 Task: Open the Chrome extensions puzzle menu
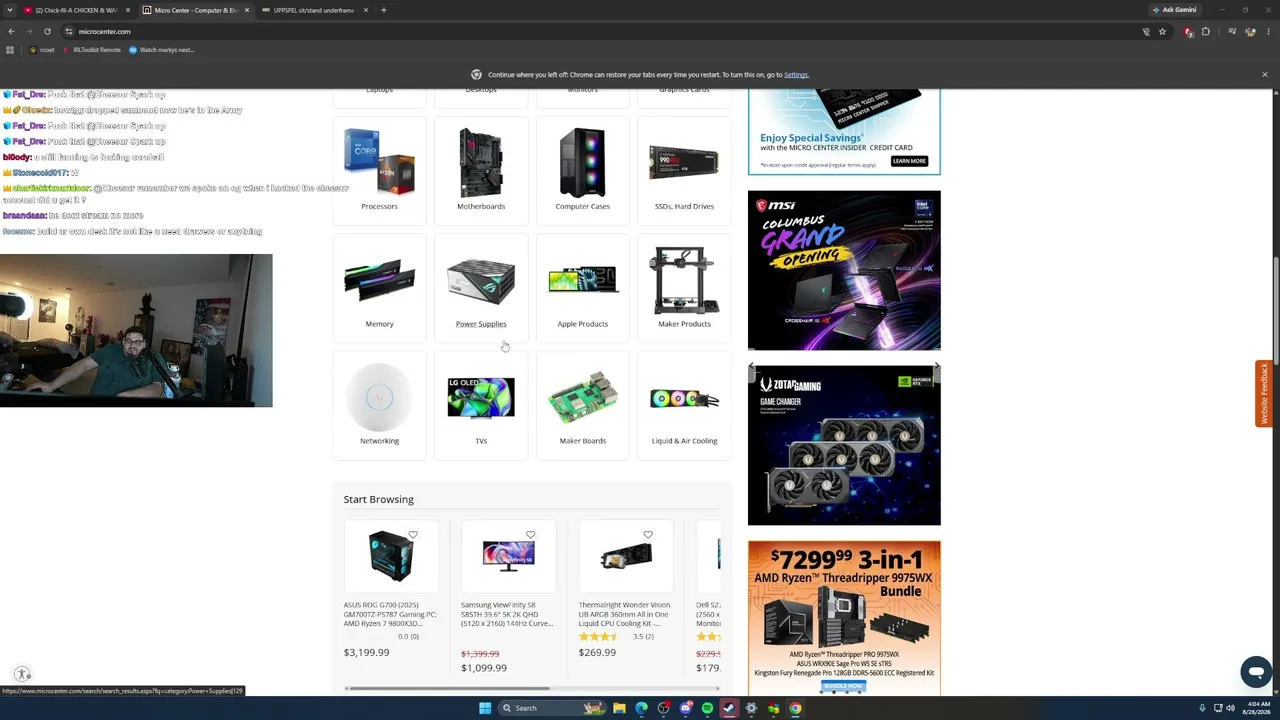click(x=1205, y=31)
